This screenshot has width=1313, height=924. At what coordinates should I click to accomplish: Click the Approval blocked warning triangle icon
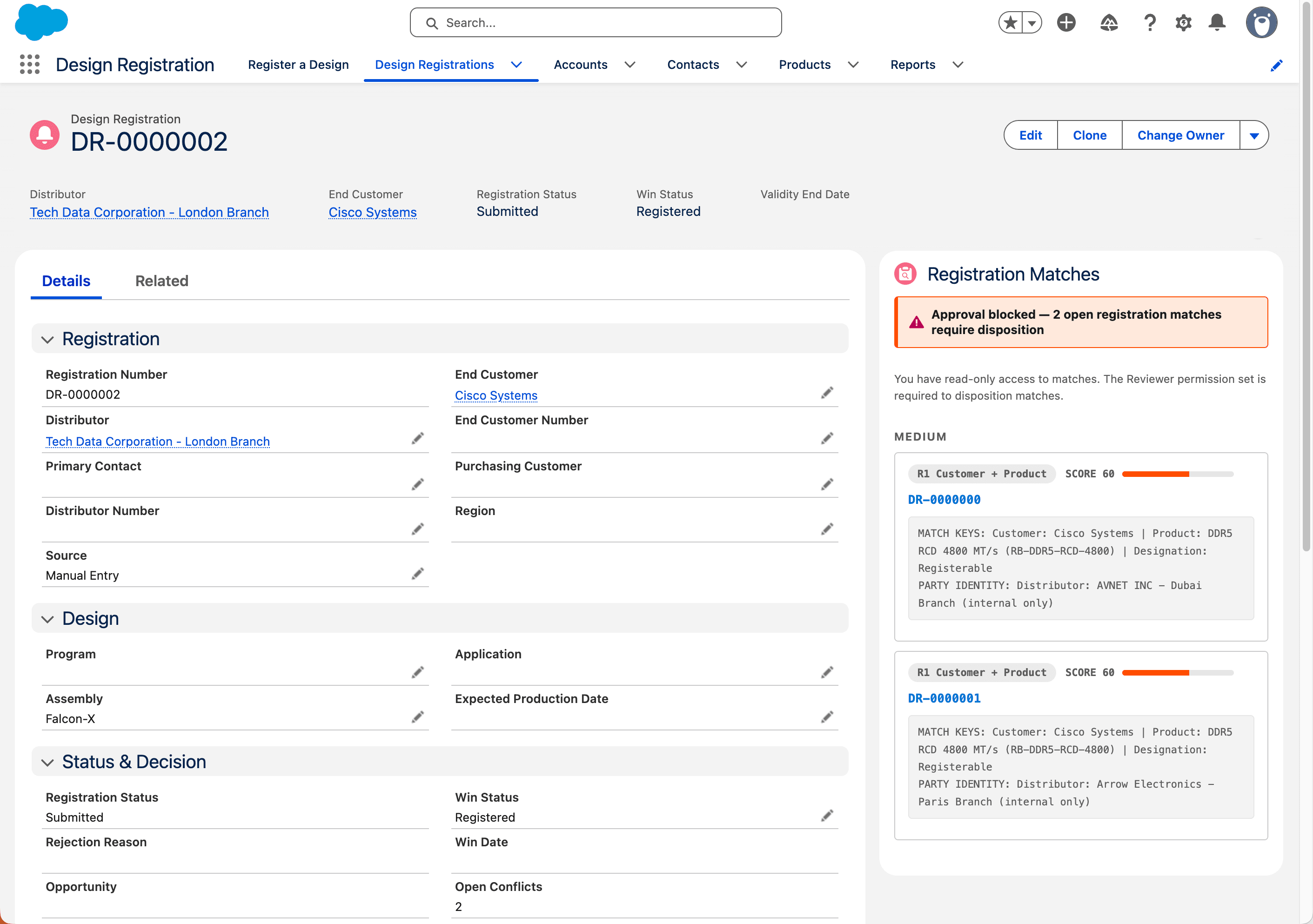click(x=916, y=322)
